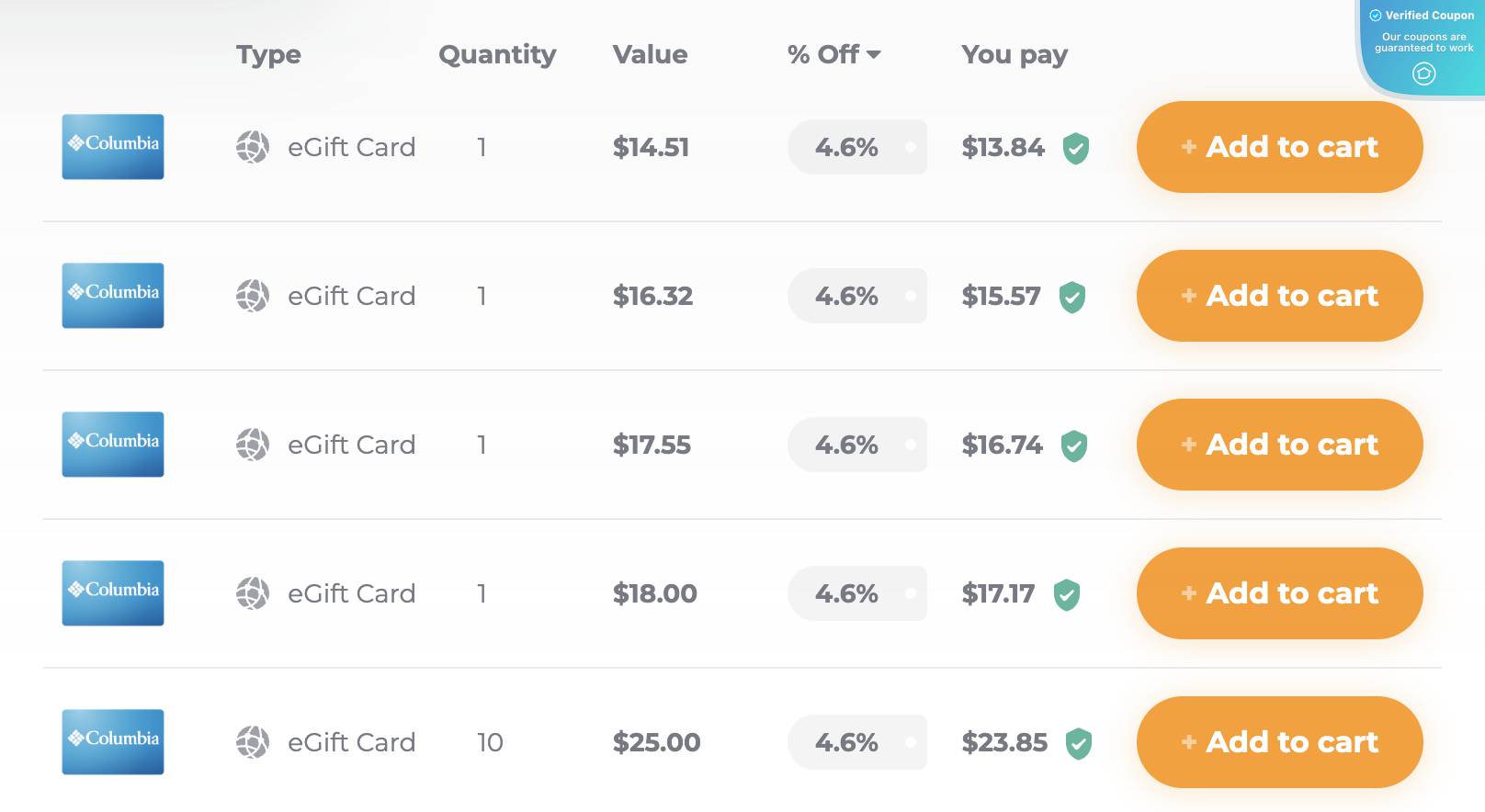Image resolution: width=1485 pixels, height=812 pixels.
Task: Add the $18.00 eGift Card to cart
Action: (1278, 593)
